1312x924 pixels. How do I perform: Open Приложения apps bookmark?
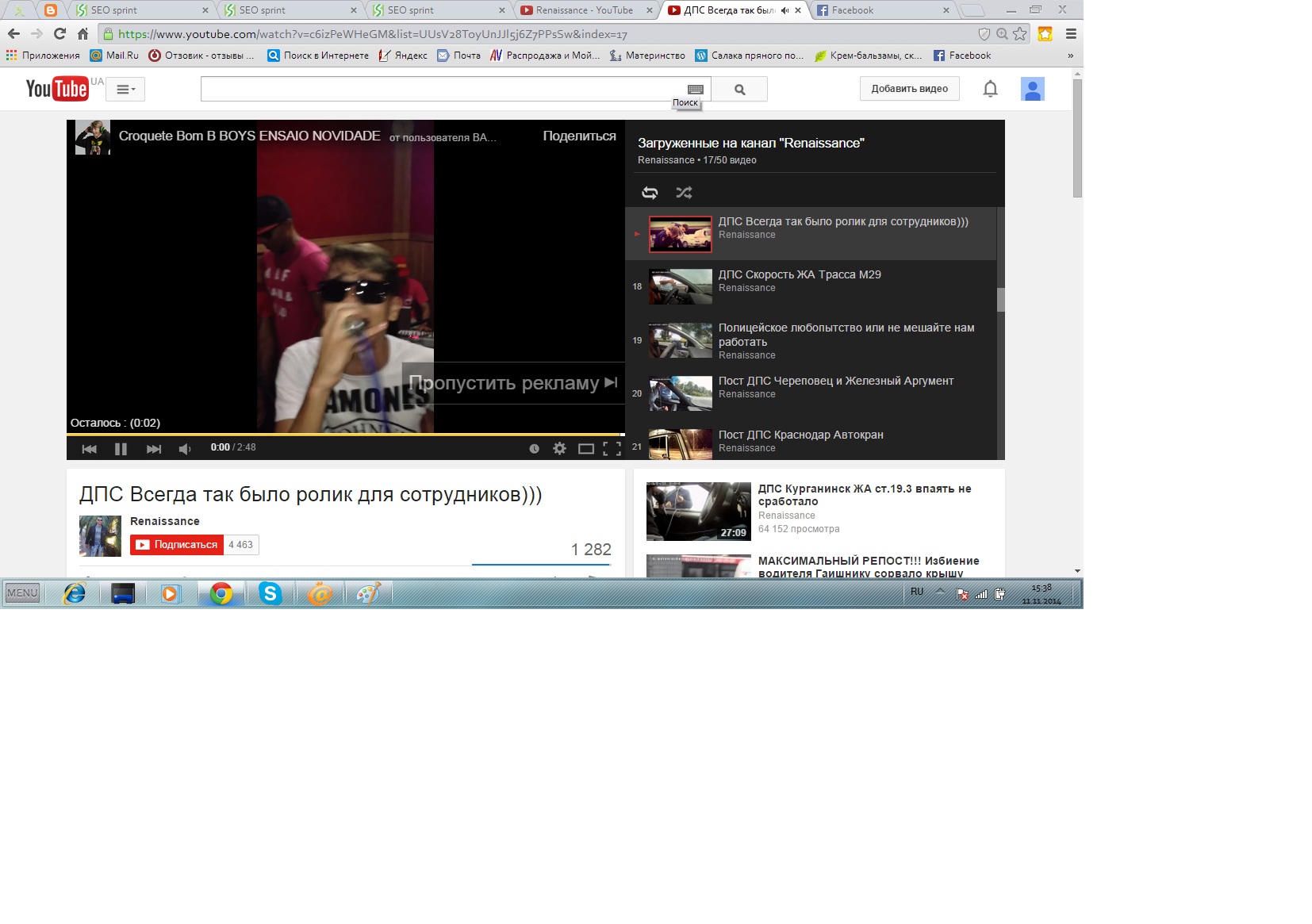tap(43, 56)
